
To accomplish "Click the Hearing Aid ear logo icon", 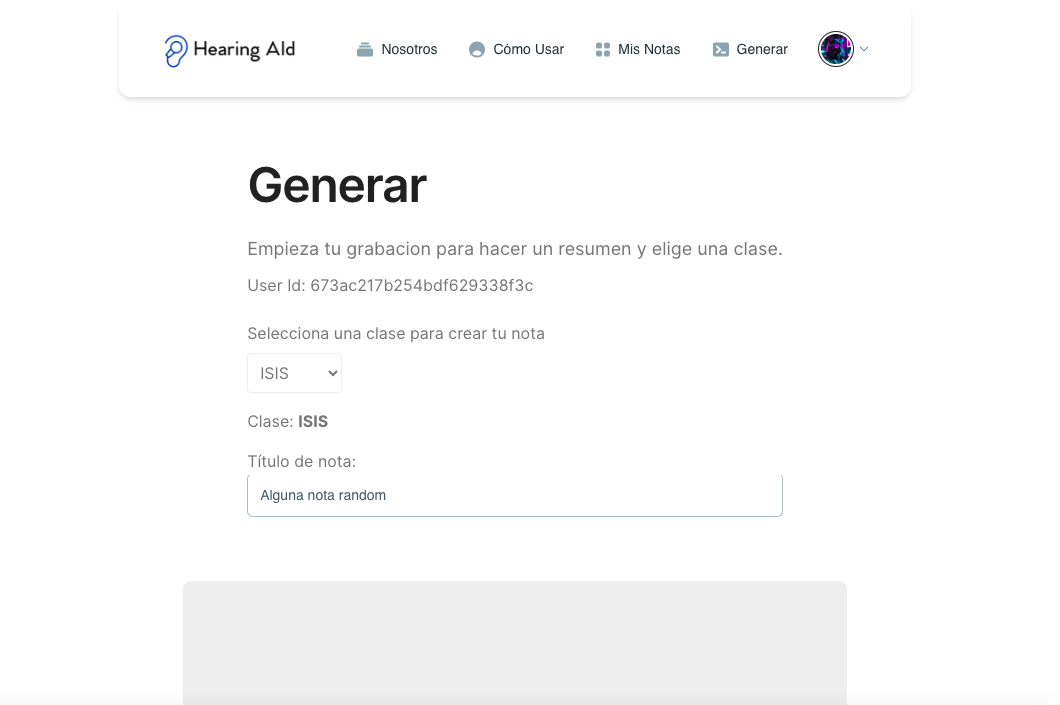I will click(x=176, y=51).
